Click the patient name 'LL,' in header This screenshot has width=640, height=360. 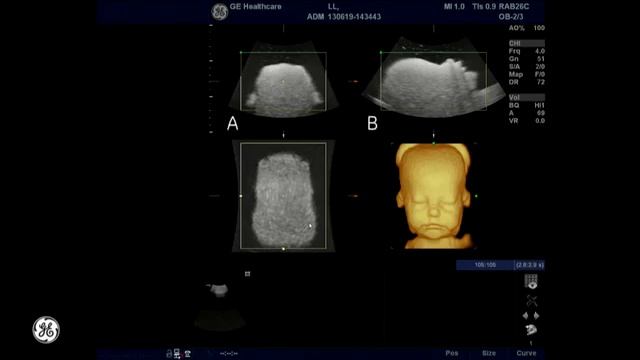[x=333, y=7]
